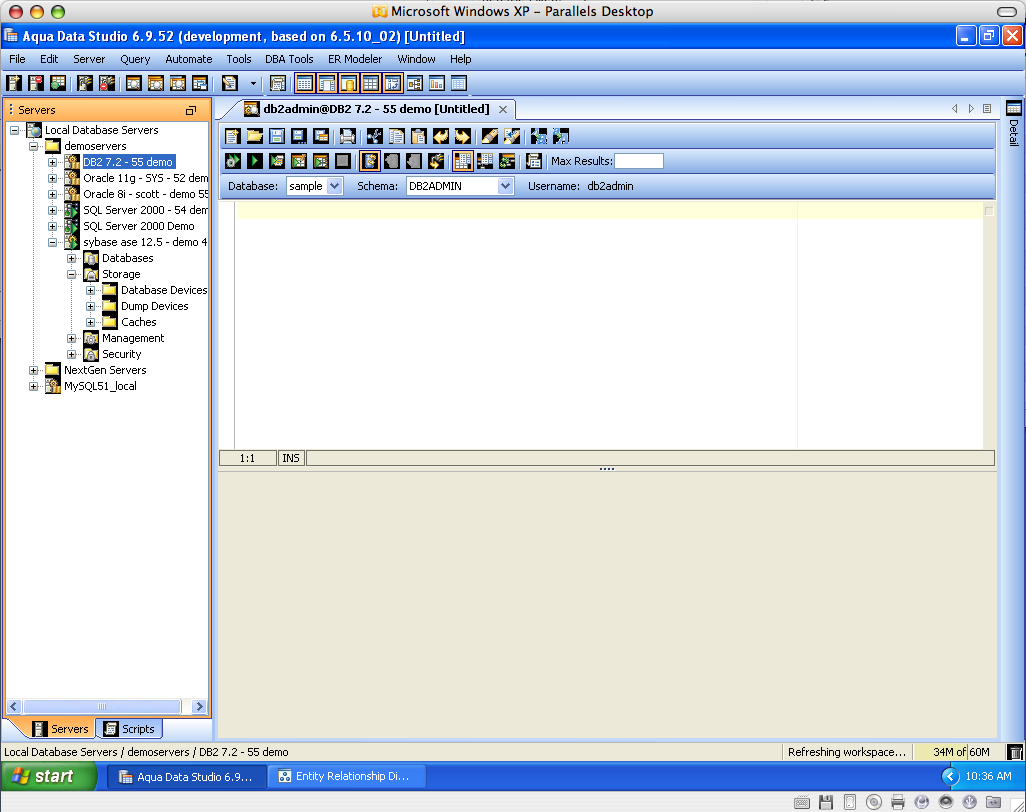
Task: Click the Paste clipboard icon
Action: pos(419,136)
